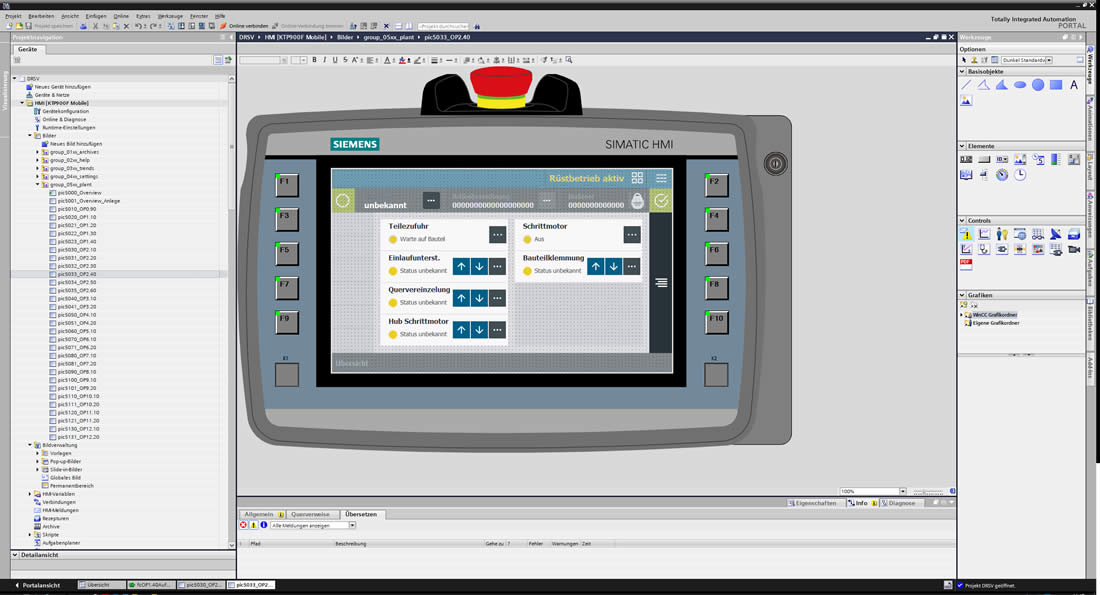Select the Ellipse tool from Basisobjekte palette
This screenshot has width=1100, height=595.
coord(1019,84)
